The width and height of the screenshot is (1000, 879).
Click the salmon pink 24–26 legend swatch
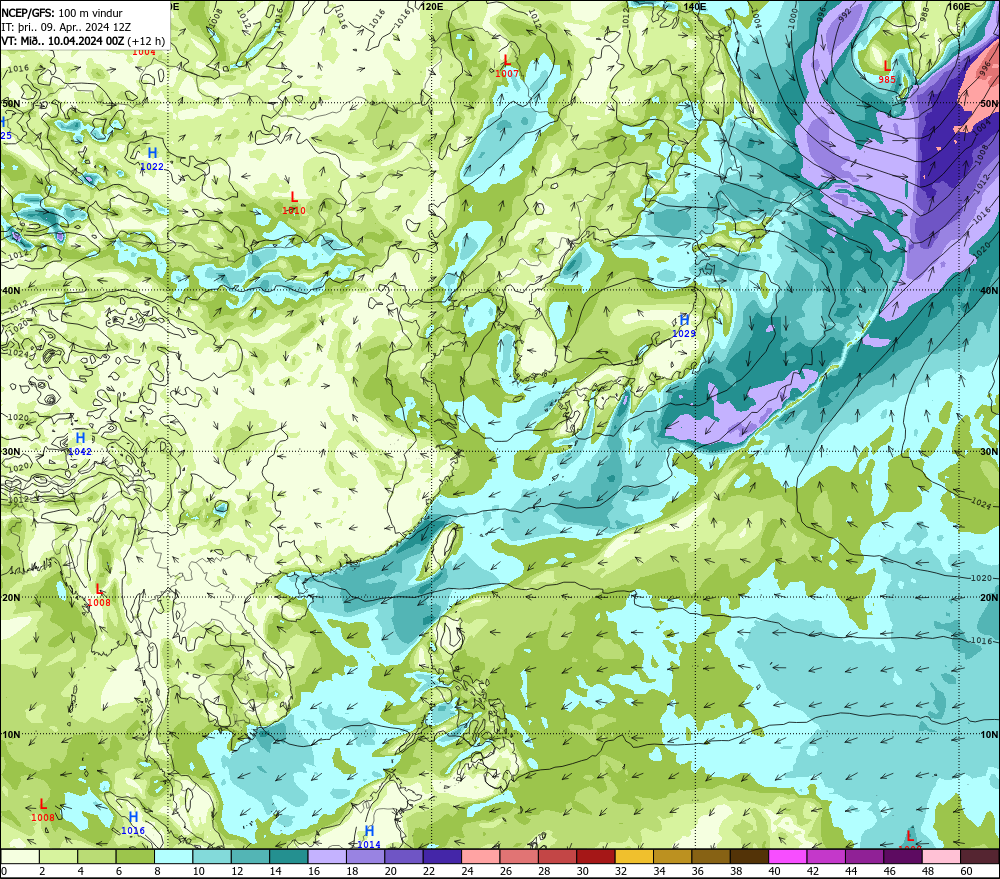click(480, 856)
